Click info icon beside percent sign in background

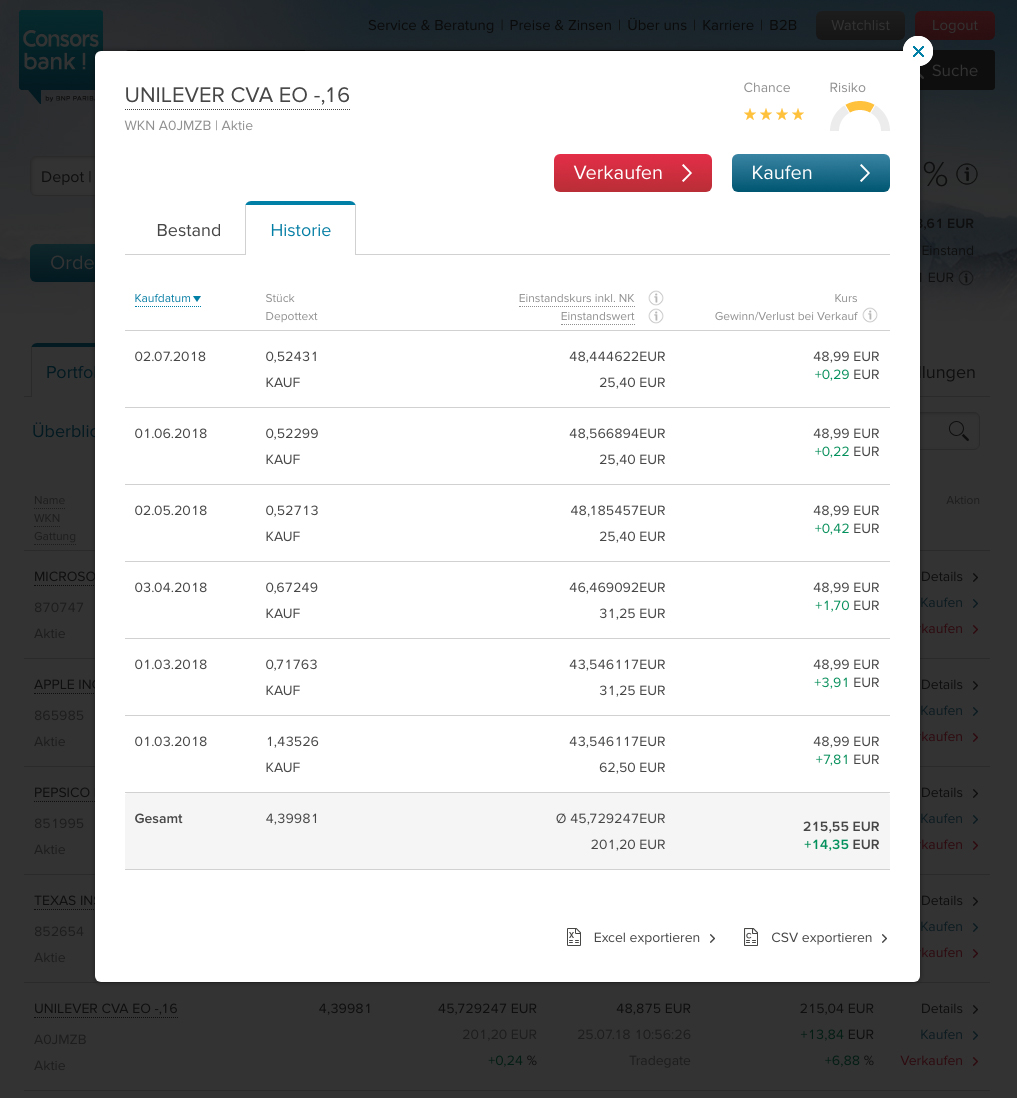click(x=967, y=174)
